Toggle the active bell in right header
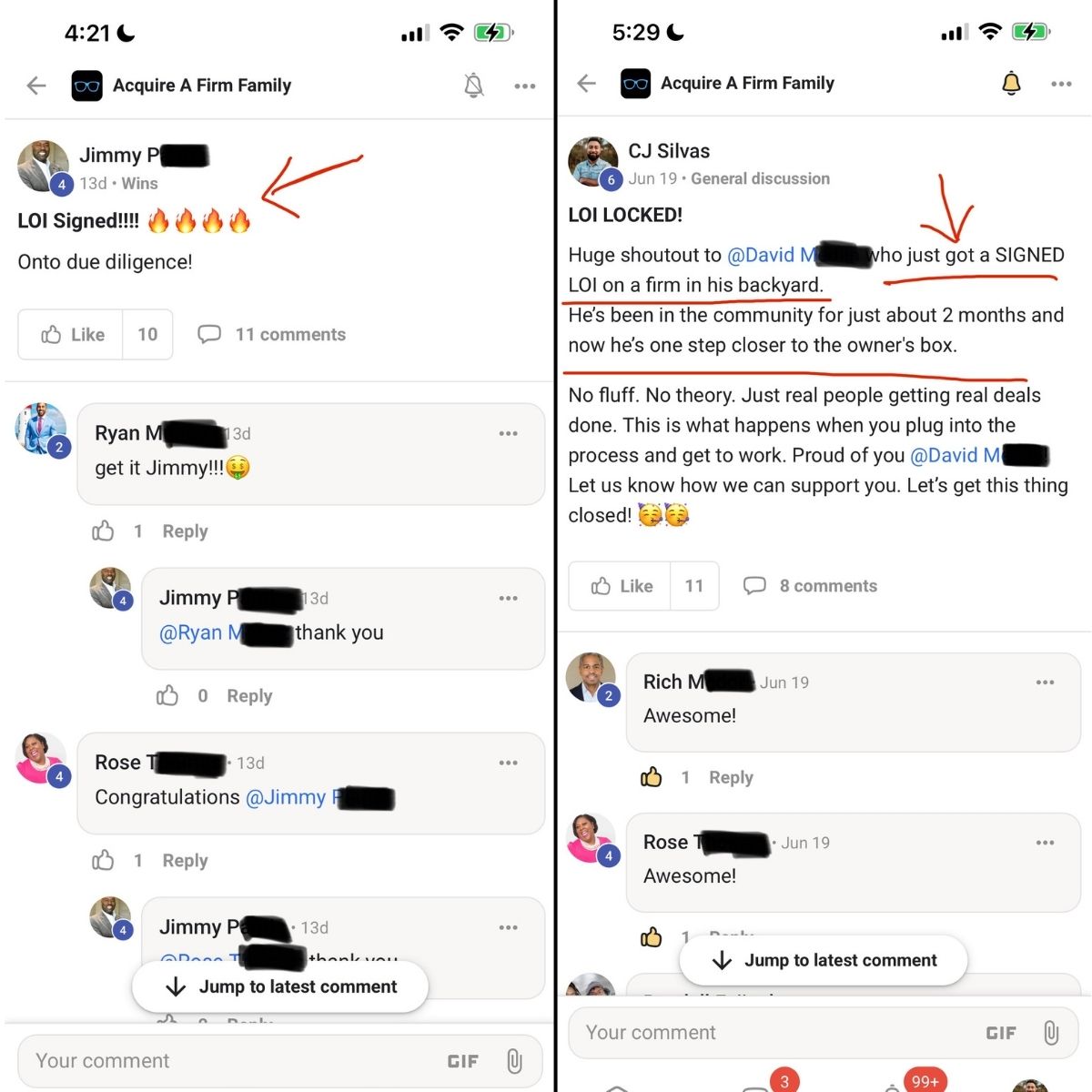1092x1092 pixels. 1011,84
